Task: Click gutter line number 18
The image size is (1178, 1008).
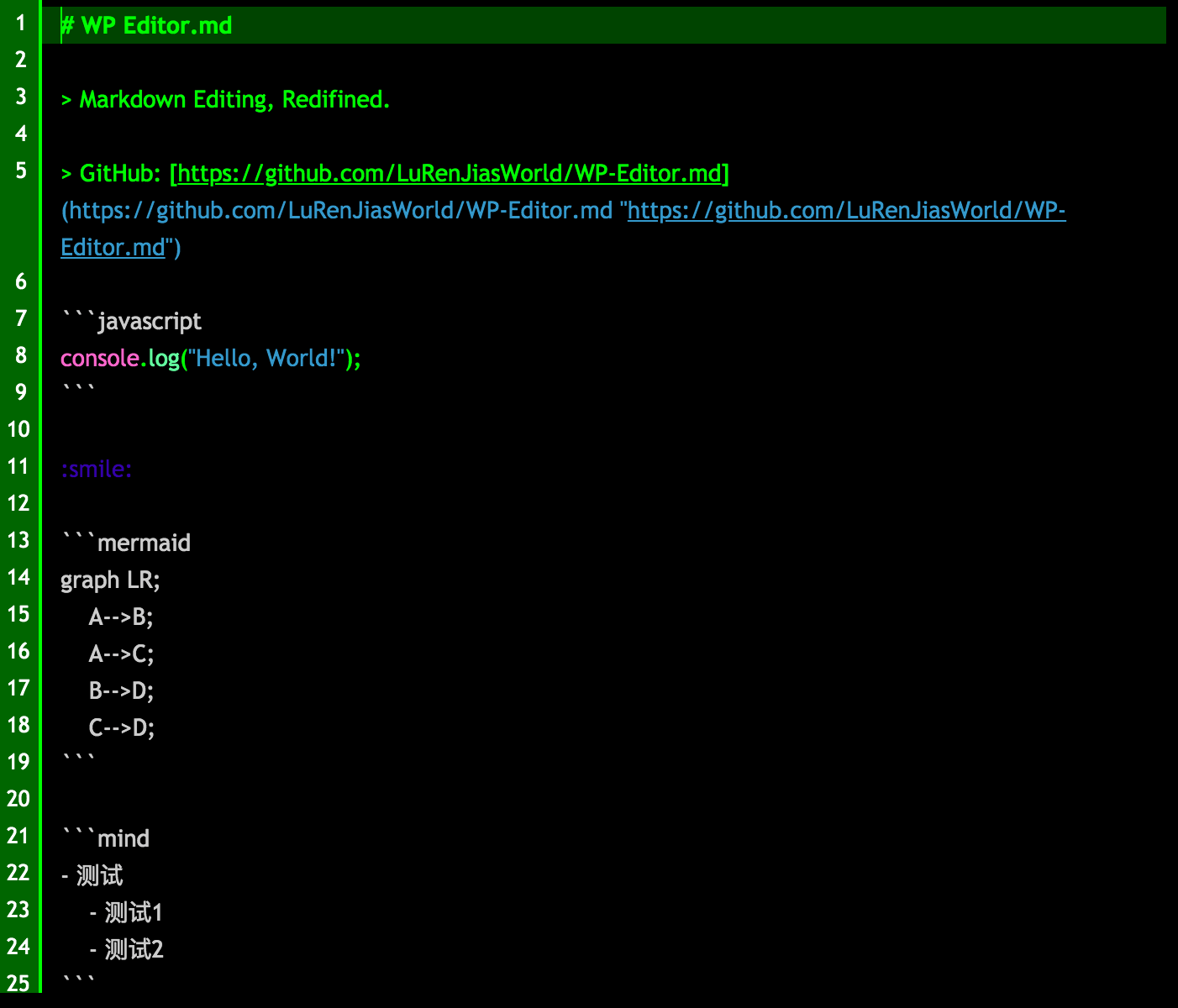Action: tap(18, 724)
